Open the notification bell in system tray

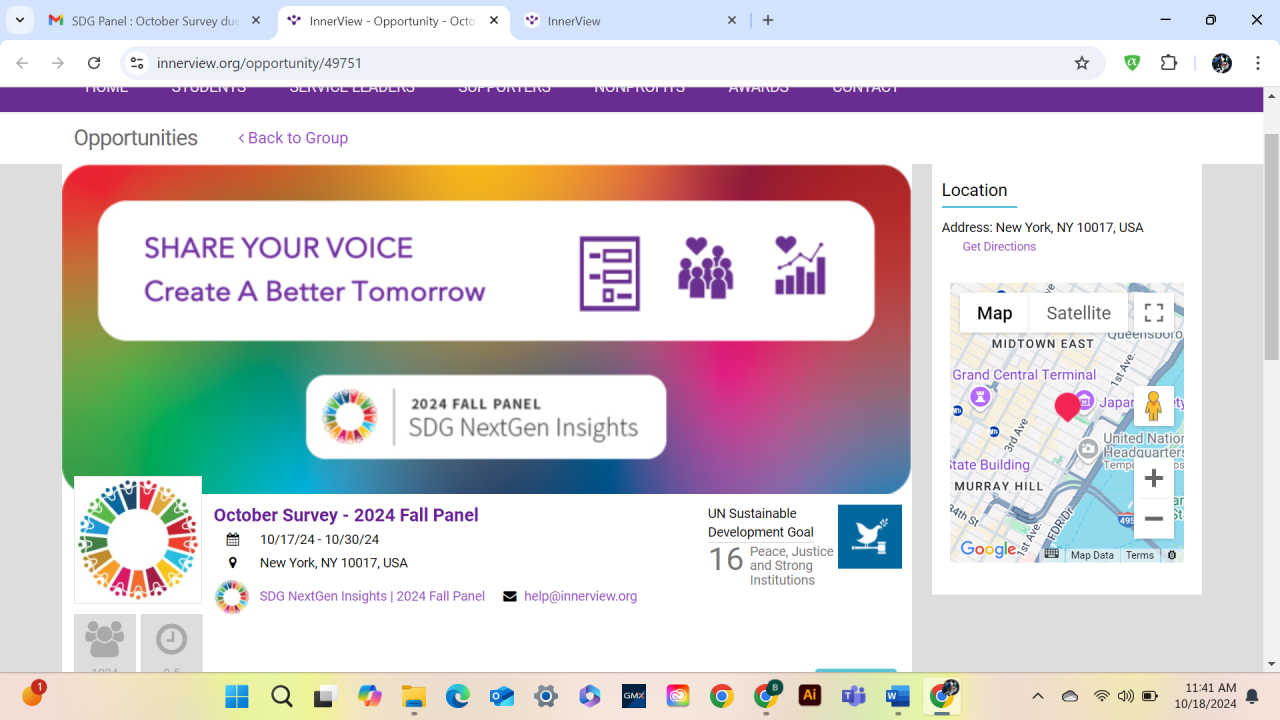tap(1252, 696)
